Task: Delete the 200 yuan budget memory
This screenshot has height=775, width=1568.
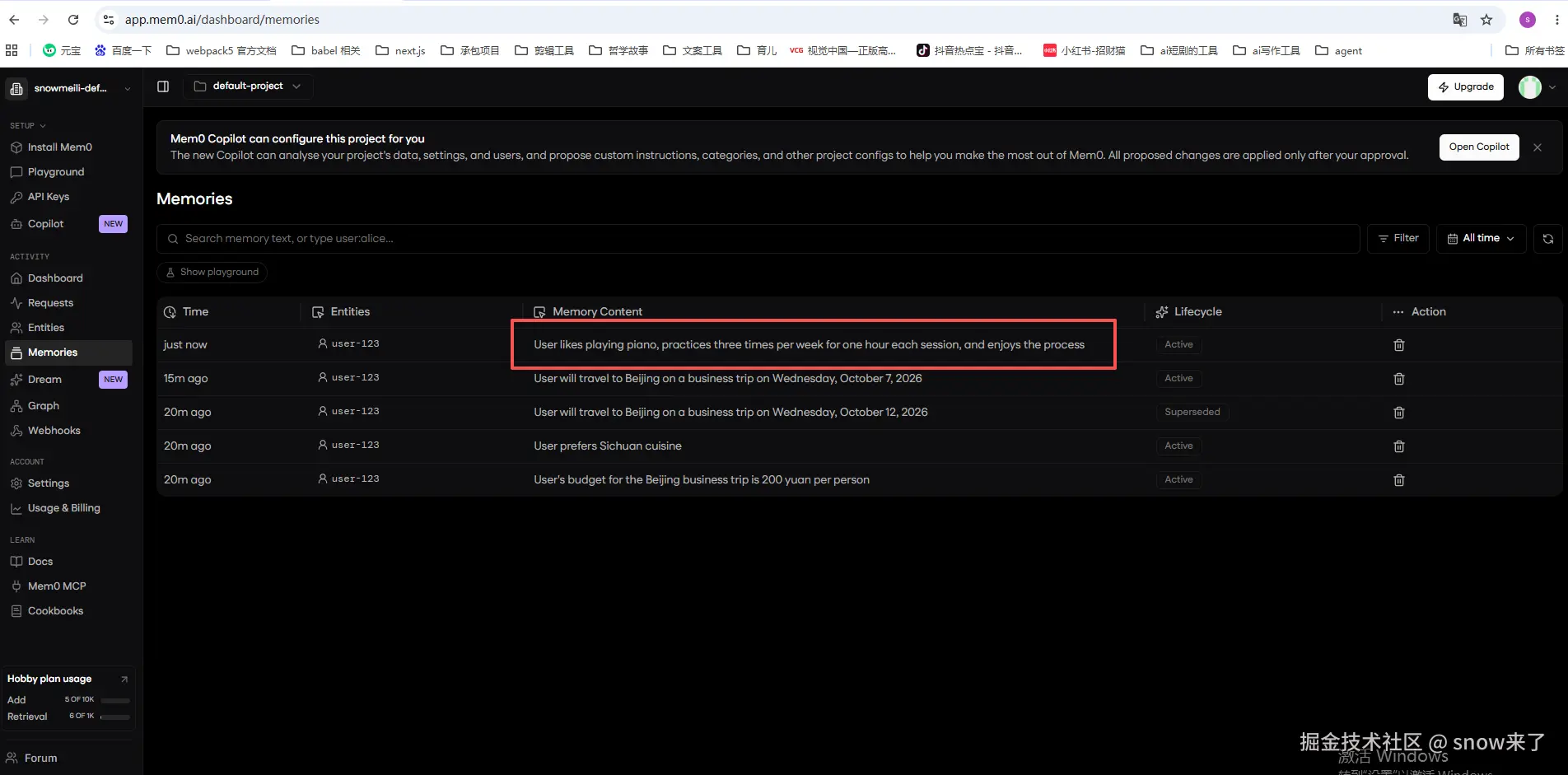Action: [1398, 480]
